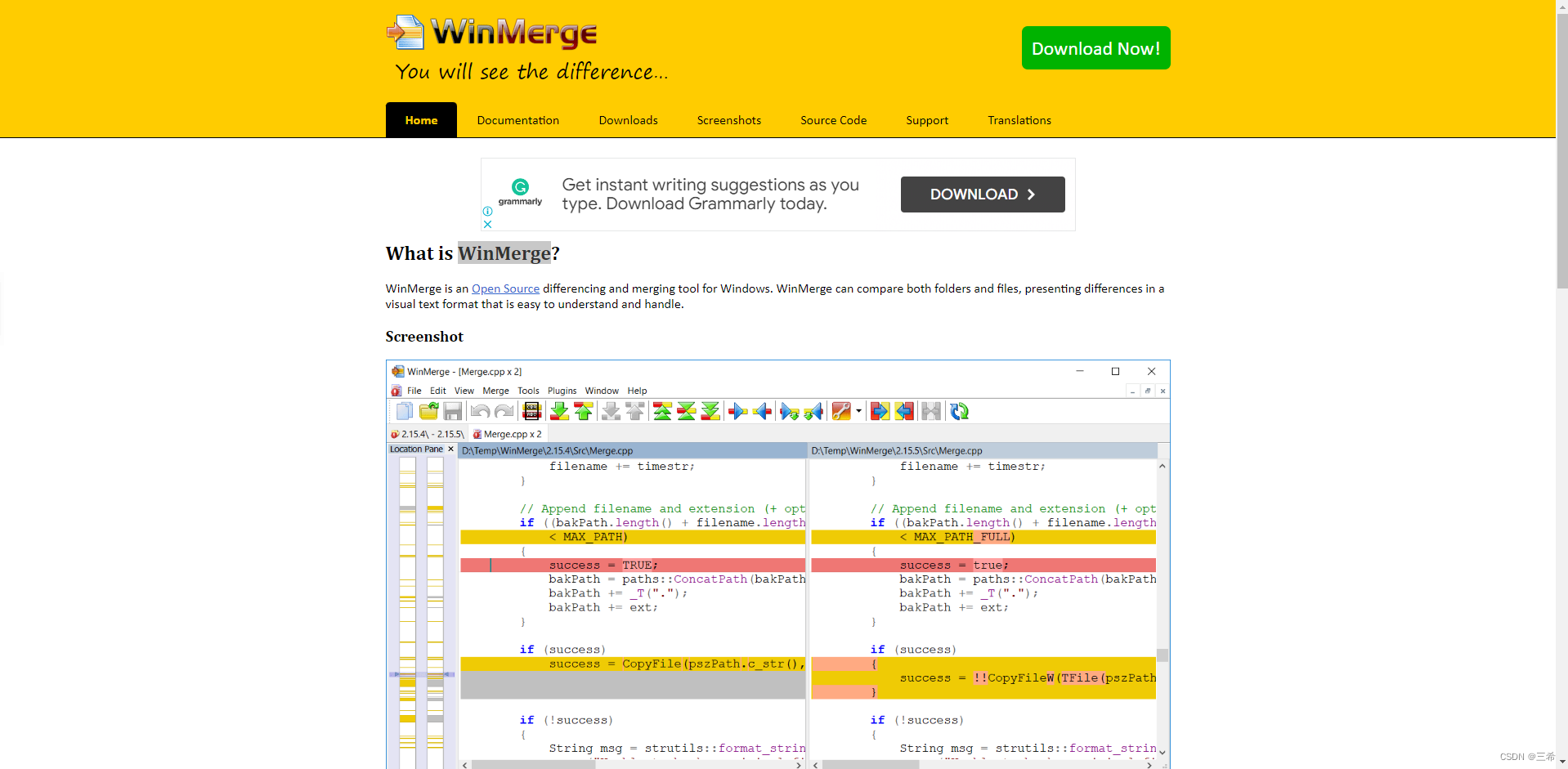The width and height of the screenshot is (1568, 769).
Task: Click the Copy Right blue-arrow icon
Action: coord(738,411)
